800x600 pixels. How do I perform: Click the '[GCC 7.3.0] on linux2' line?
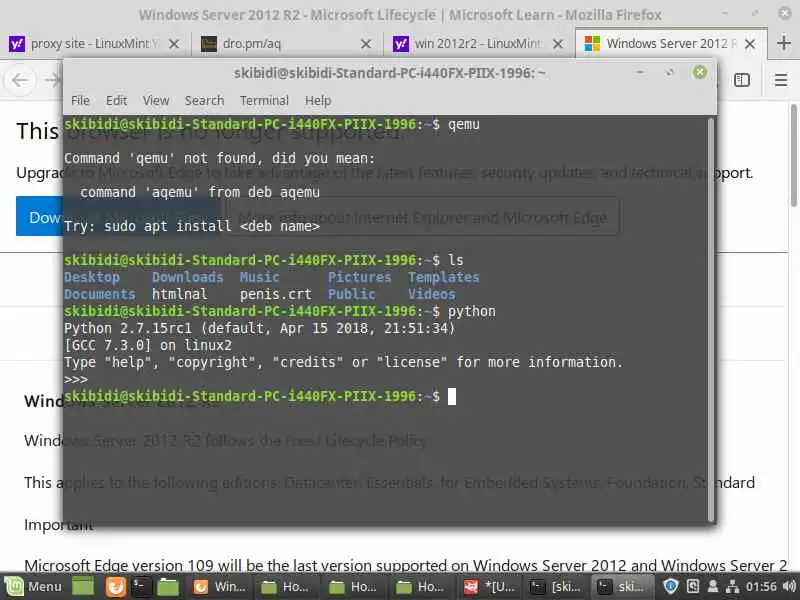147,345
